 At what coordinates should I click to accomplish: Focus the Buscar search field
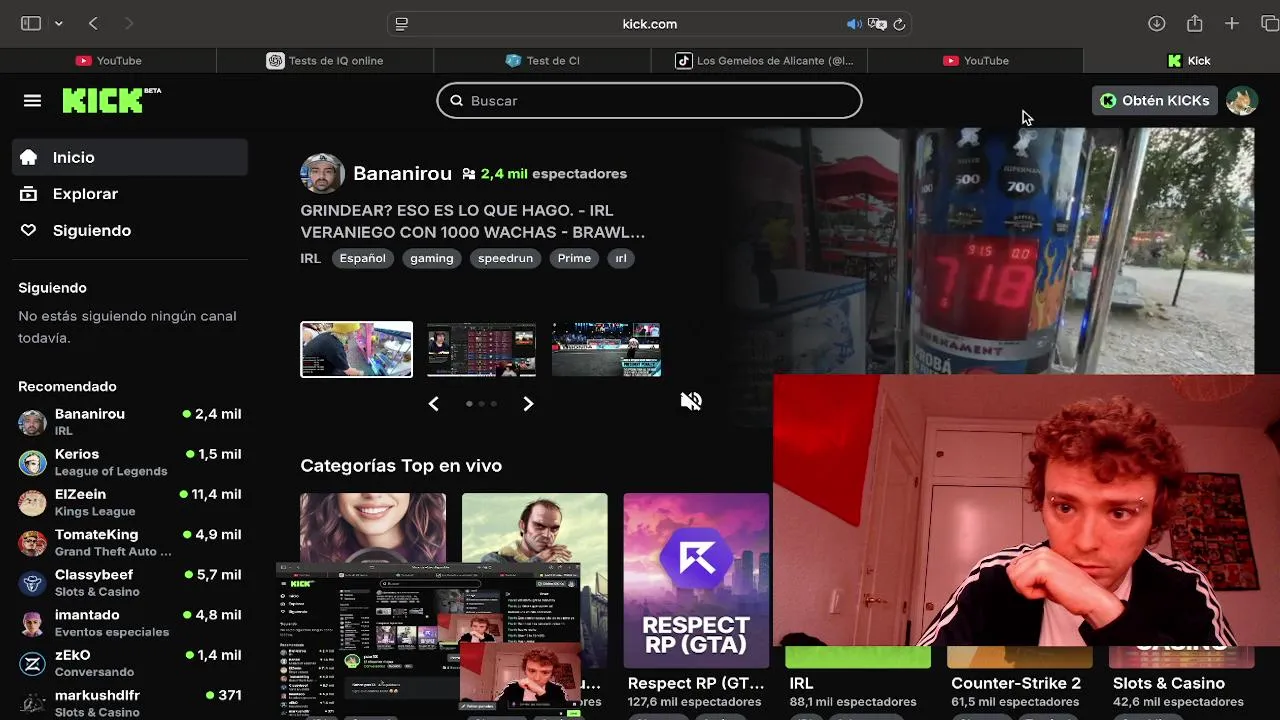[649, 100]
